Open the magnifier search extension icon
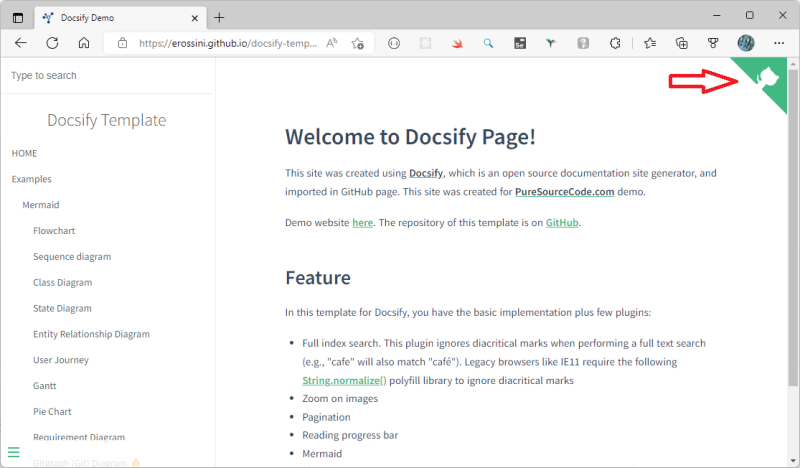This screenshot has width=800, height=468. (x=488, y=43)
